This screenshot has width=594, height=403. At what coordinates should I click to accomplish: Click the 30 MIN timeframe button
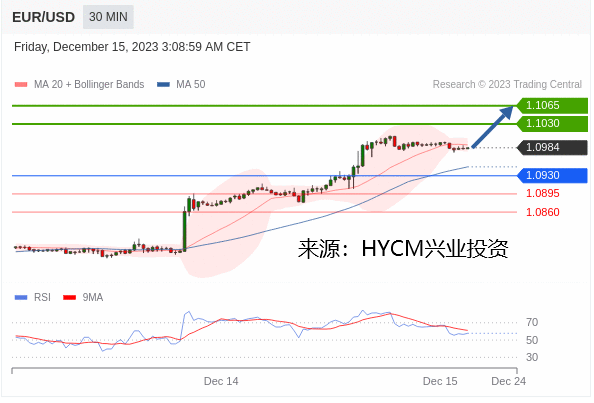tap(108, 17)
